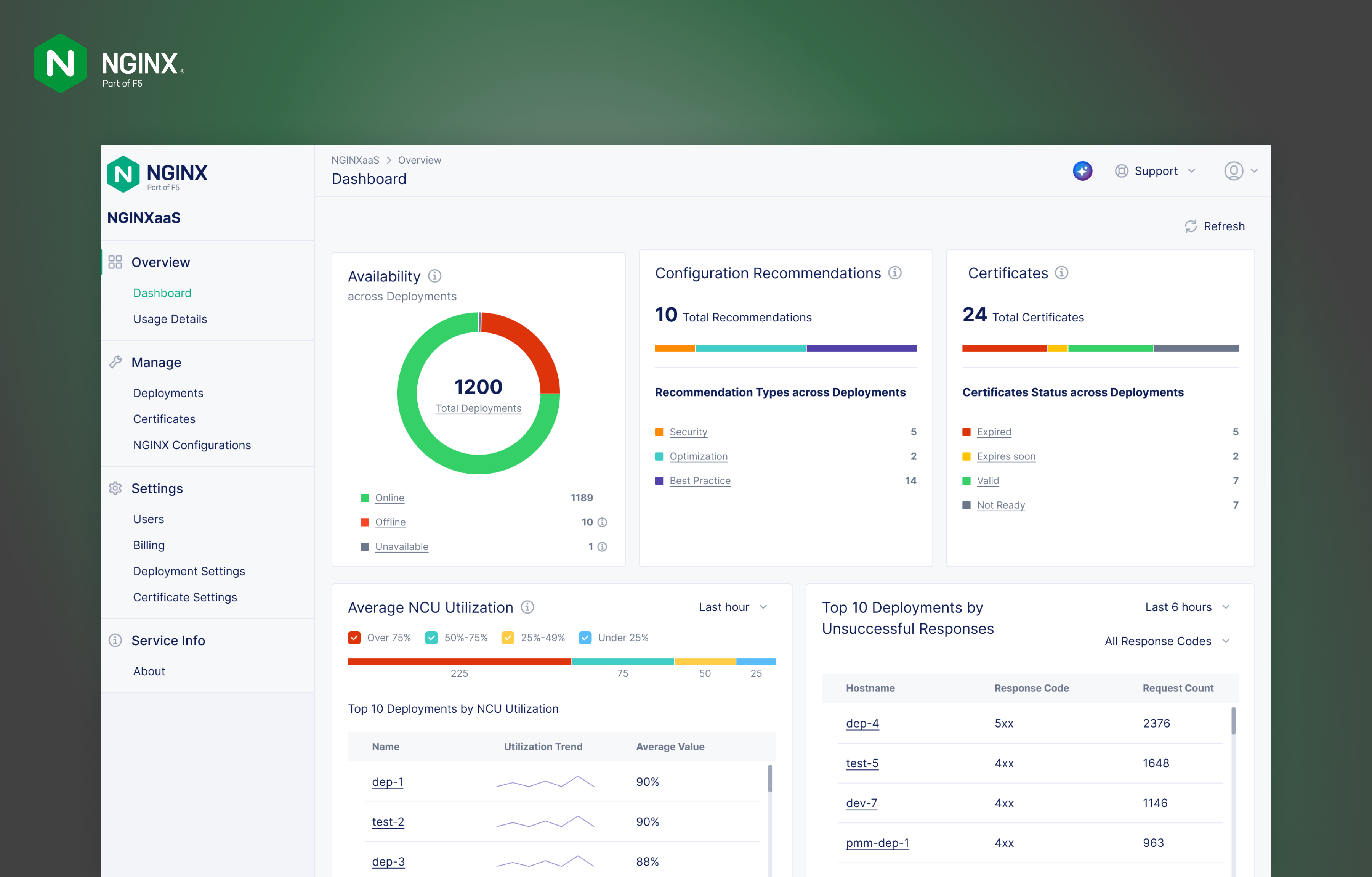
Task: Switch to Usage Details in sidebar
Action: [170, 319]
